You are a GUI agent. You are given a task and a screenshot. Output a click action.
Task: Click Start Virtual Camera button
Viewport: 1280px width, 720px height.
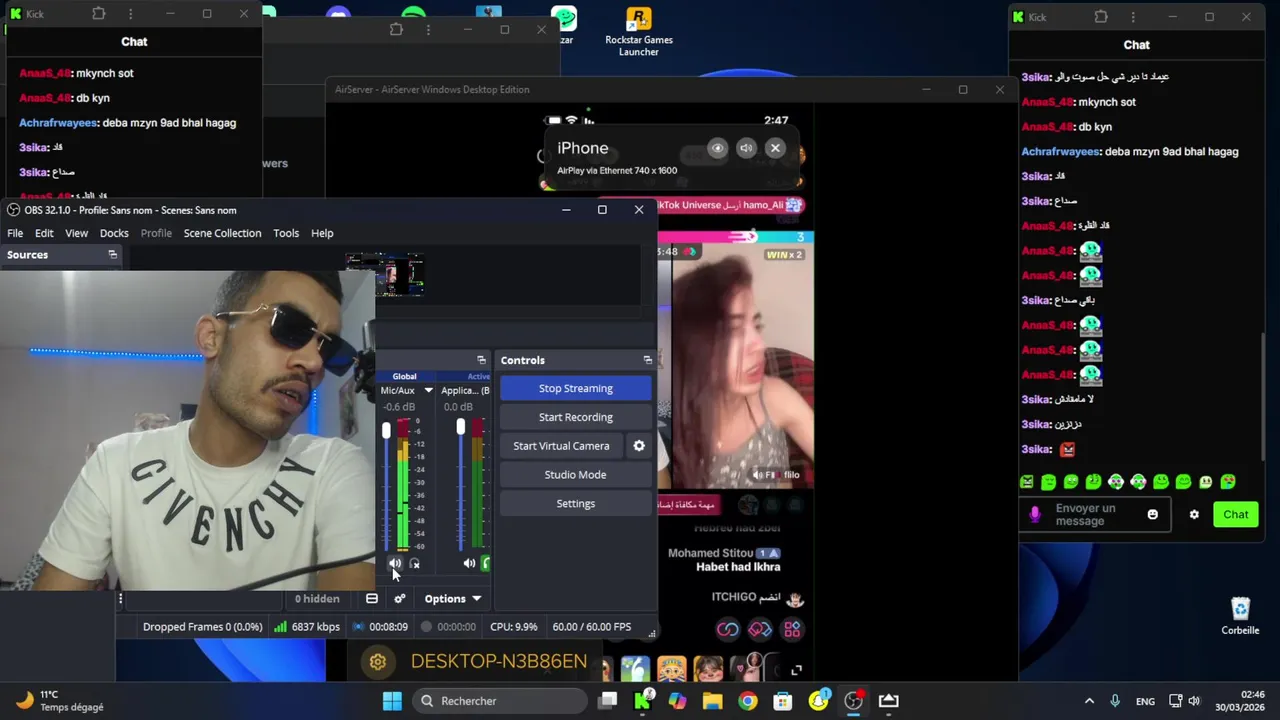coord(561,446)
